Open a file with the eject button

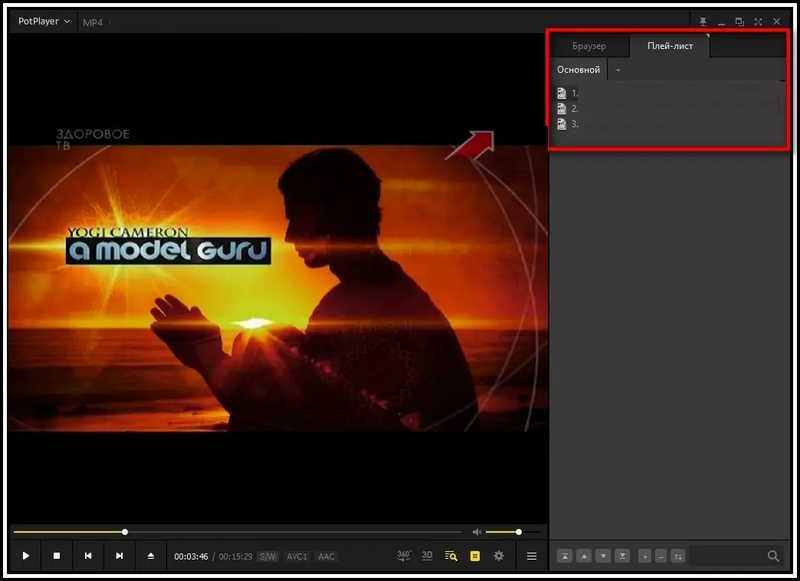151,556
